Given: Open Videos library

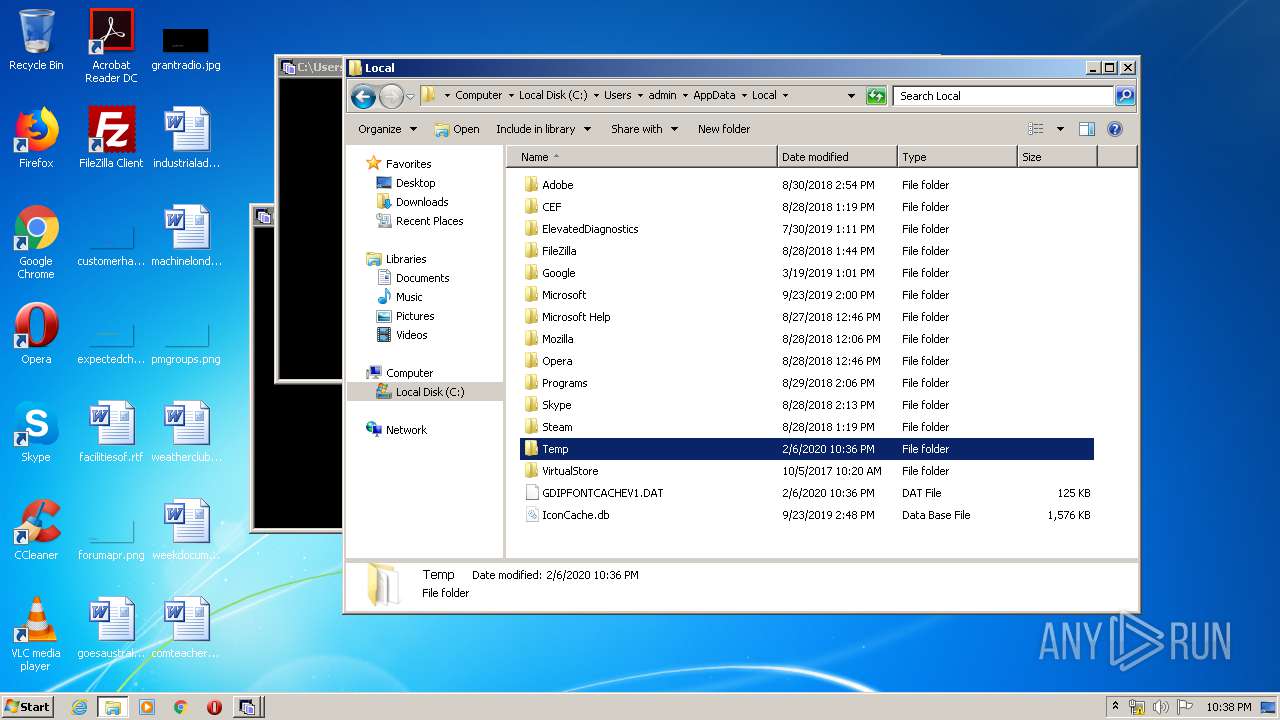Looking at the screenshot, I should pos(411,335).
